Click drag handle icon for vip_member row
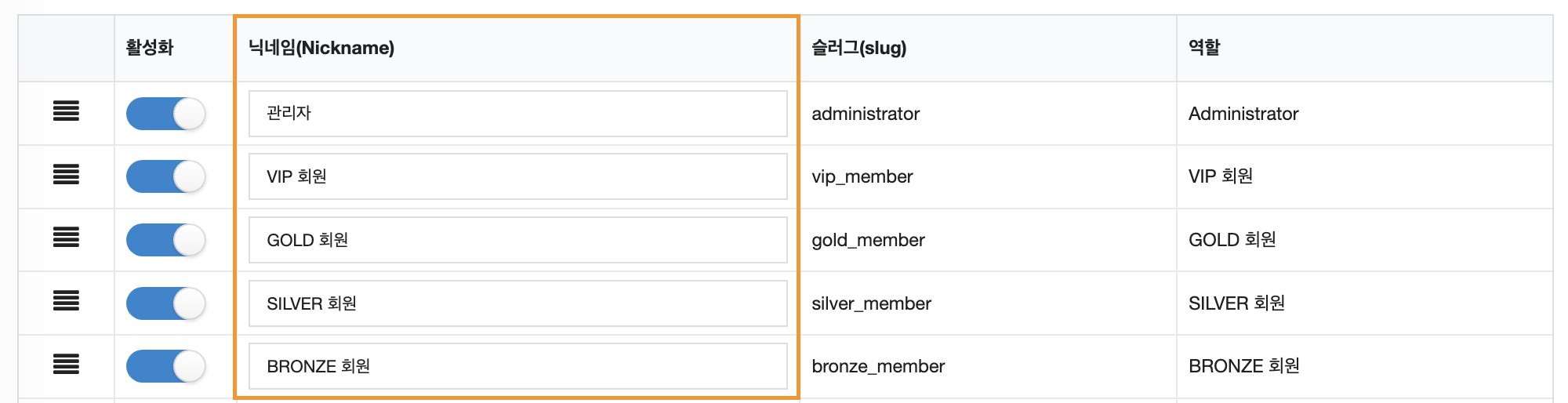Screen dimensions: 1568x403 (66, 175)
